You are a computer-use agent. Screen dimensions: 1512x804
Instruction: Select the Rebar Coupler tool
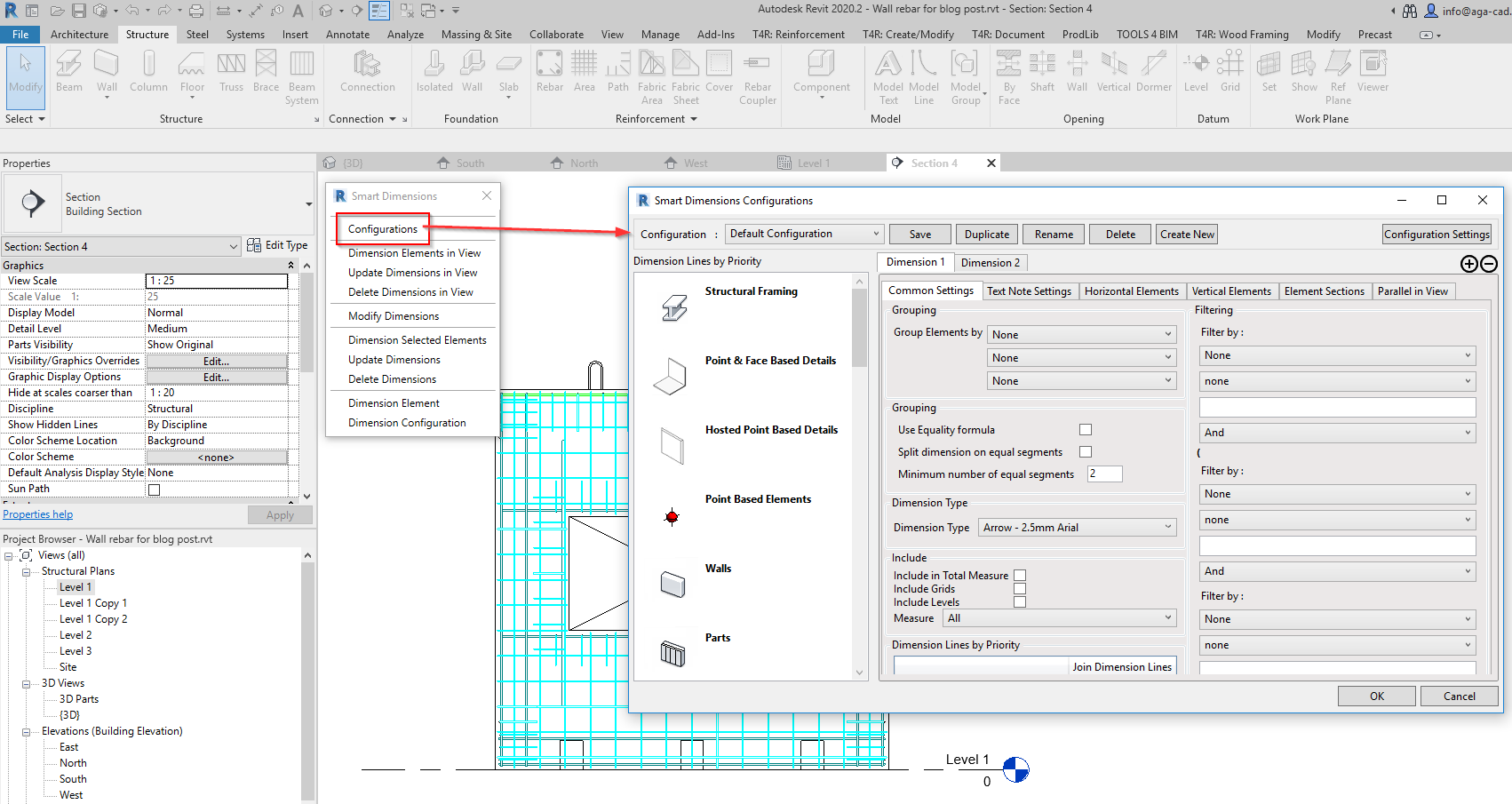pyautogui.click(x=758, y=77)
